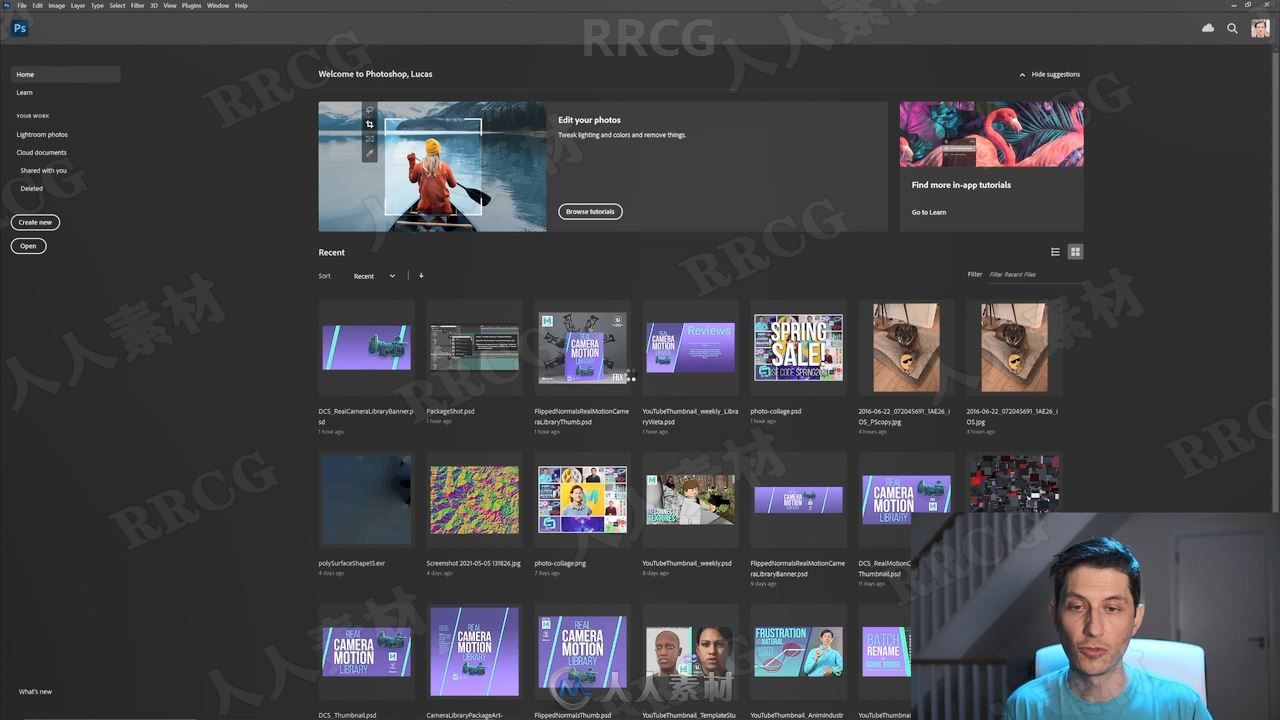Screen dimensions: 1280x720
Task: Click the "Recent" section heading
Action: [x=331, y=252]
